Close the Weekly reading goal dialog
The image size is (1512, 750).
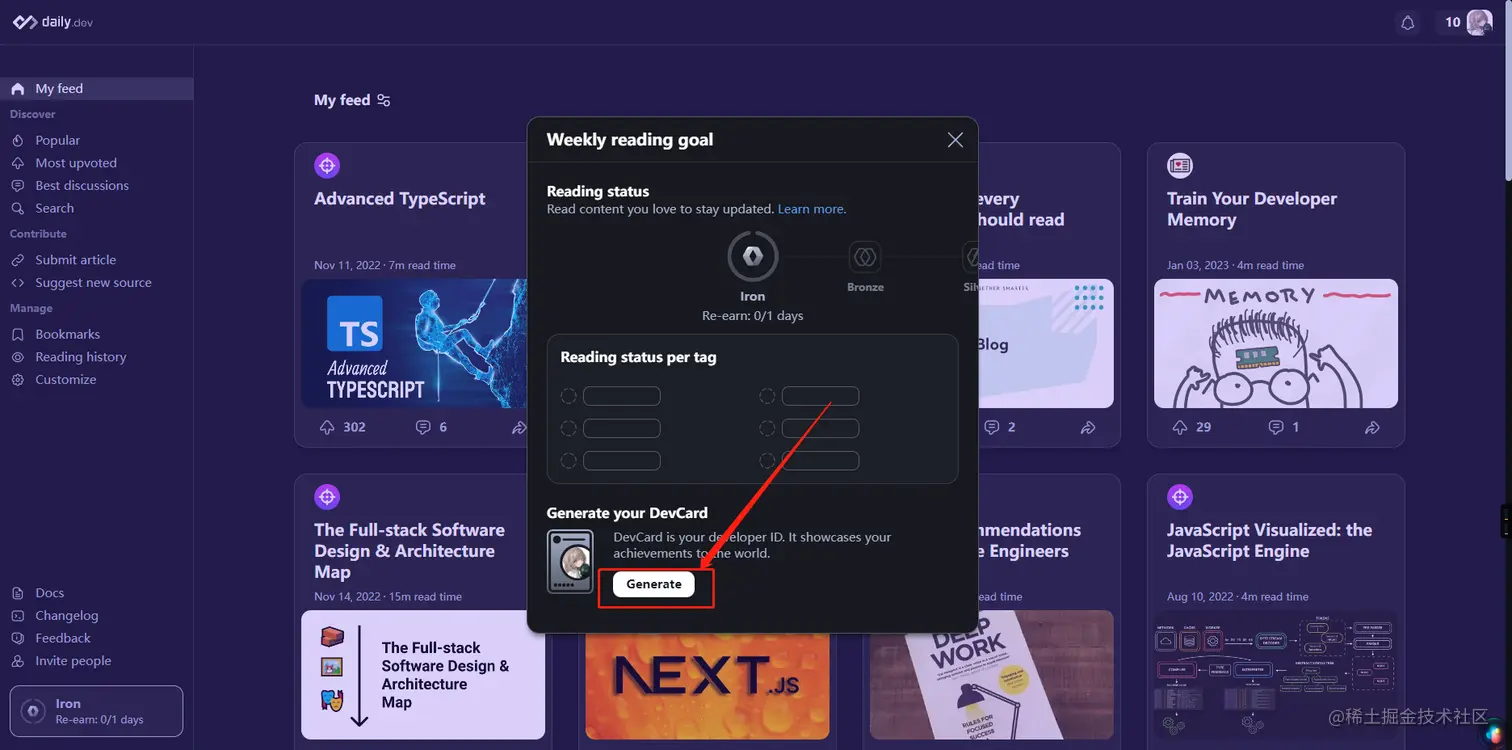pos(955,140)
